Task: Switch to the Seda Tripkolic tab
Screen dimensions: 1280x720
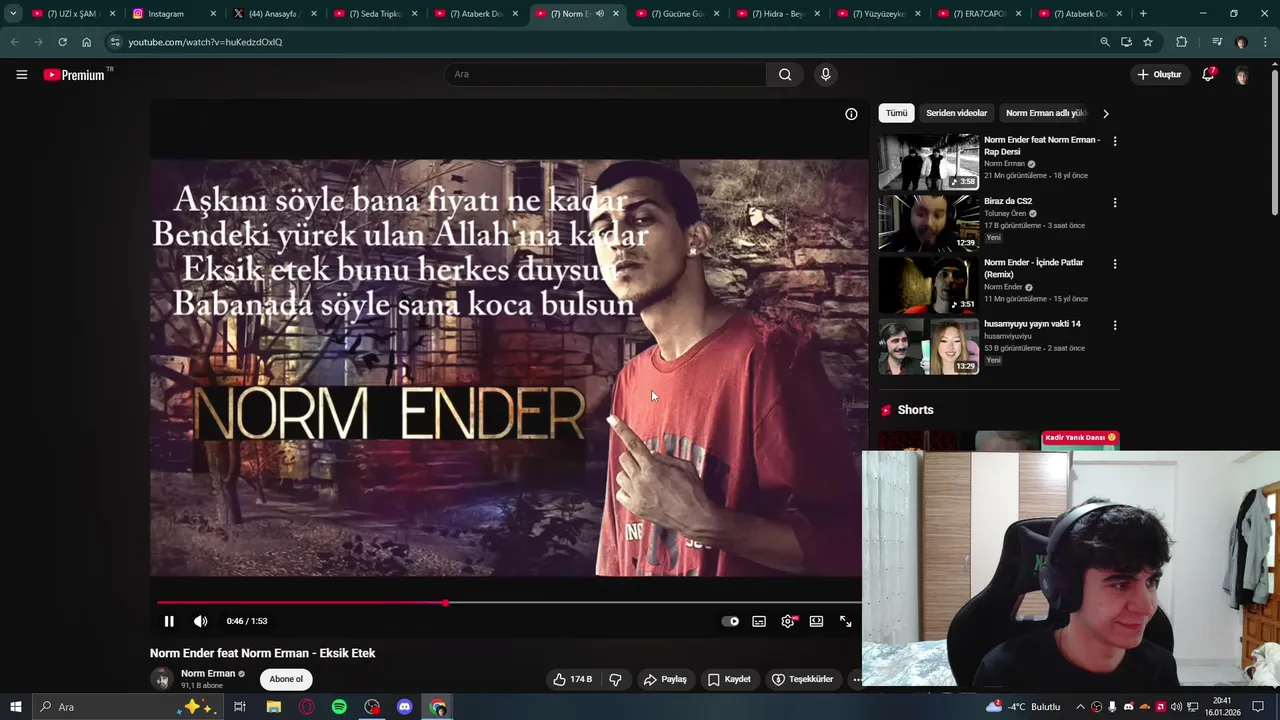Action: click(376, 14)
